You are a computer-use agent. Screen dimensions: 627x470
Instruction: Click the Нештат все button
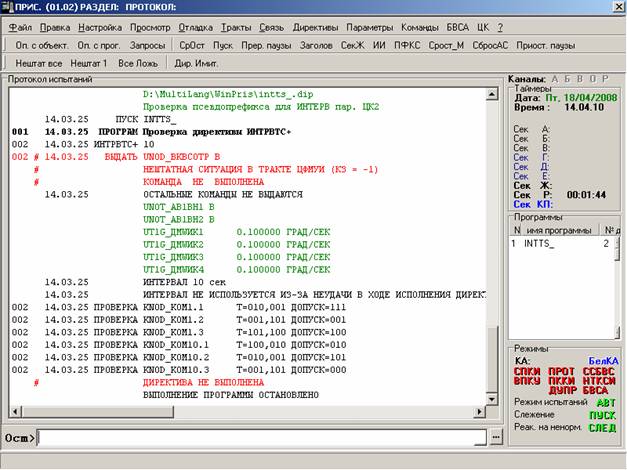[39, 63]
